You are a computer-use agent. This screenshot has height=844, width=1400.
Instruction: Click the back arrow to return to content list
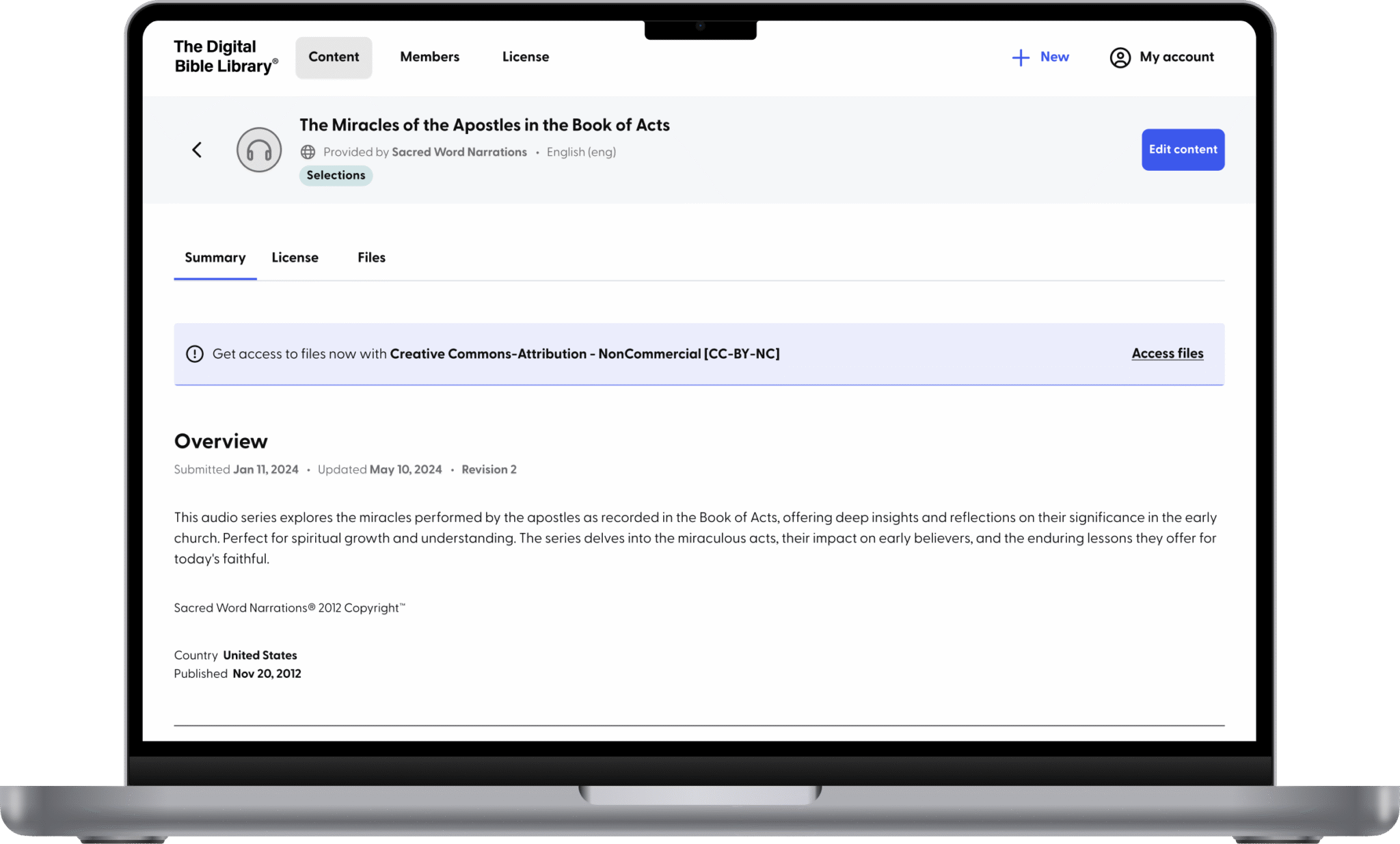197,150
